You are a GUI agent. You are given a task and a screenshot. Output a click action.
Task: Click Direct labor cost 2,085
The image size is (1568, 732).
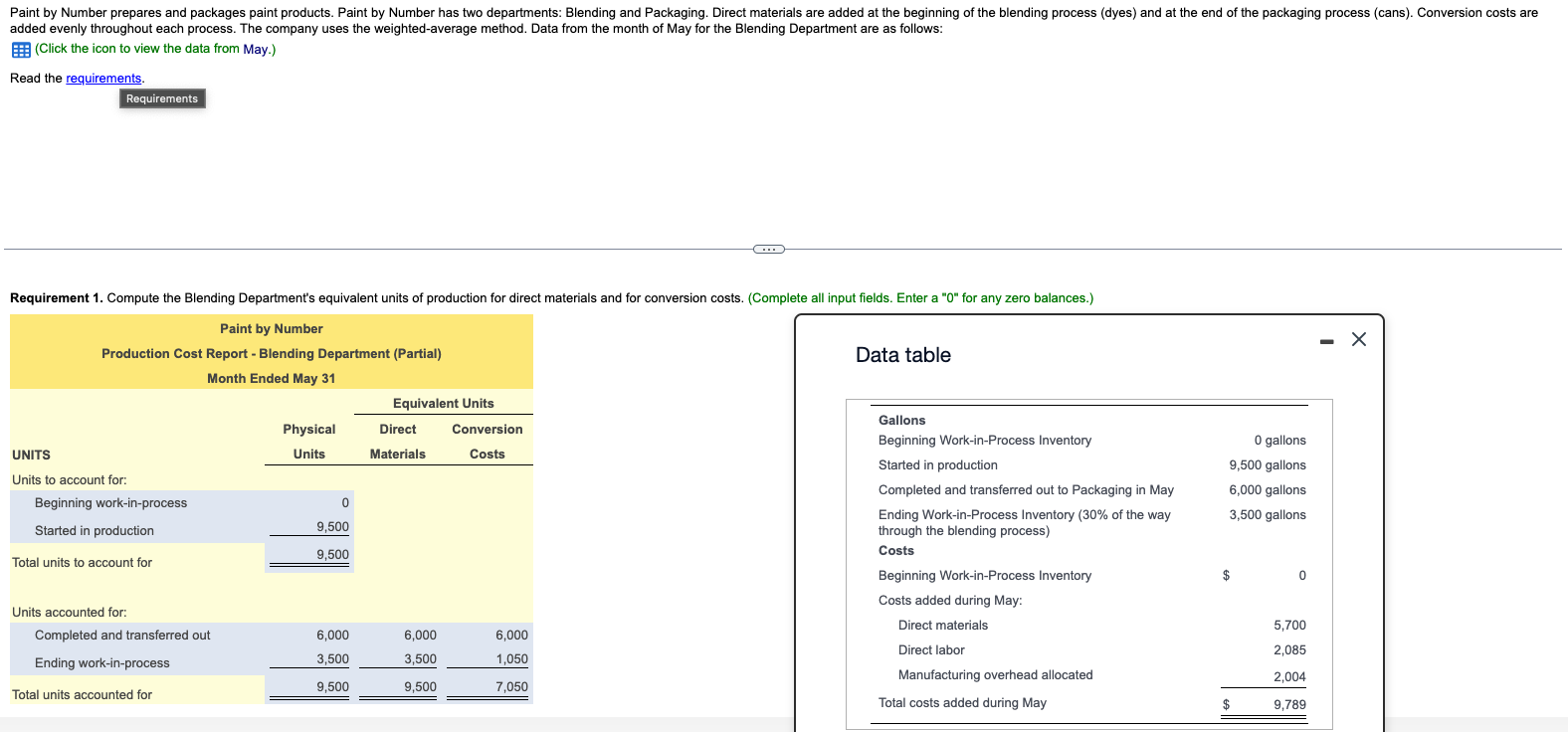pyautogui.click(x=1289, y=650)
